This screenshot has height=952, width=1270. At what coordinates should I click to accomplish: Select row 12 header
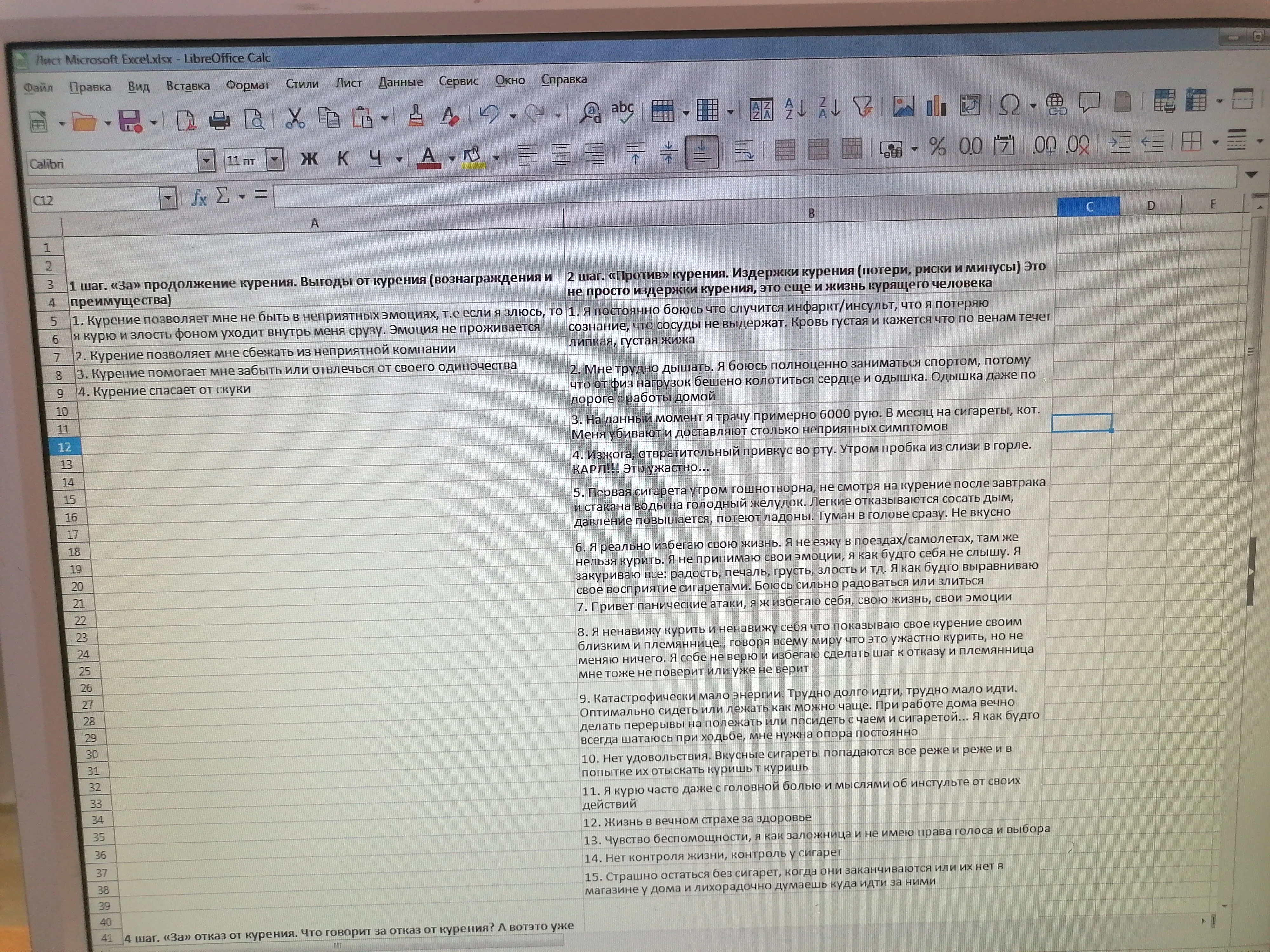click(64, 447)
